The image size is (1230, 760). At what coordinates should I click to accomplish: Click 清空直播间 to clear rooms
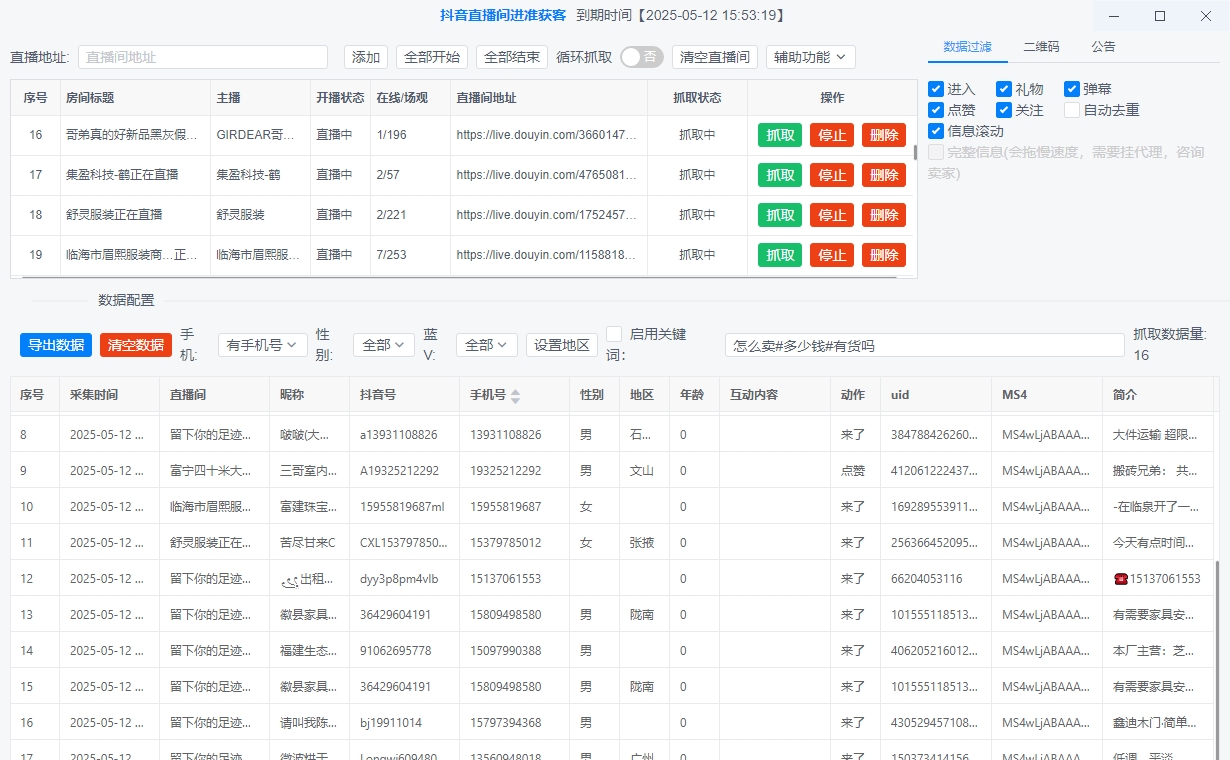(x=713, y=57)
